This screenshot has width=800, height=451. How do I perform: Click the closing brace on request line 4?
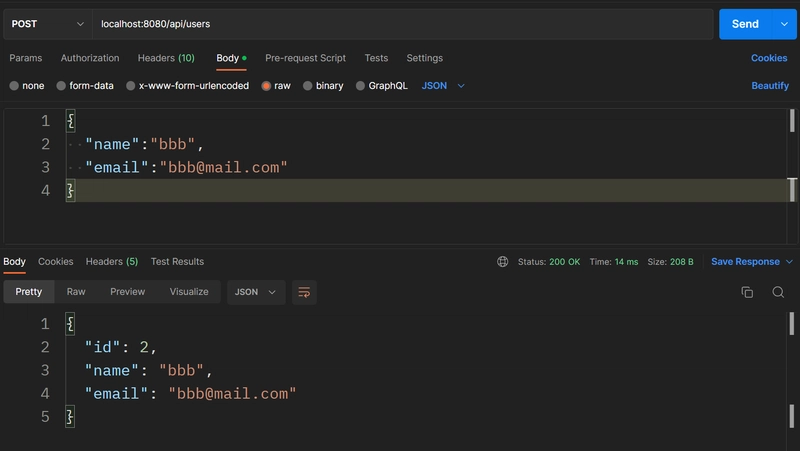70,191
